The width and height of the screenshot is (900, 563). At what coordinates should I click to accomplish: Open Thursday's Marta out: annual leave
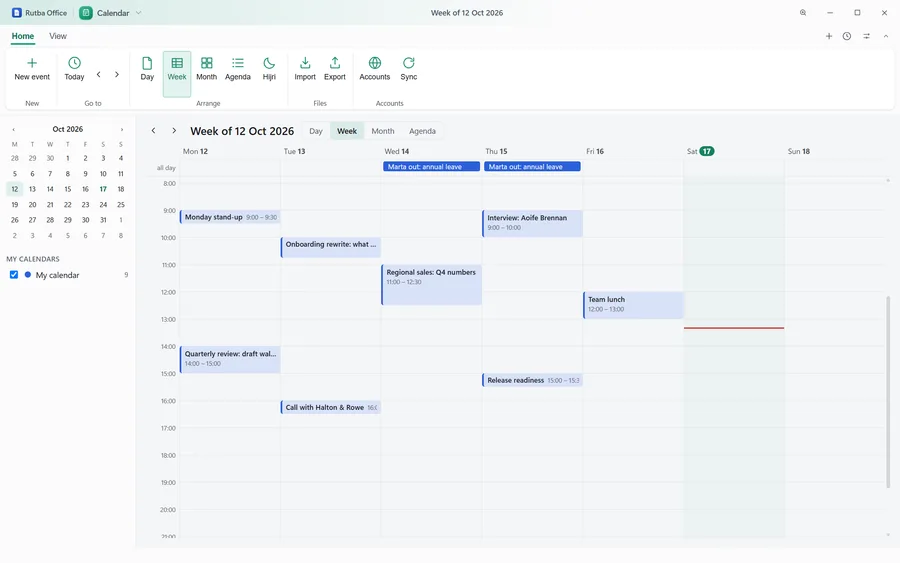tap(532, 166)
